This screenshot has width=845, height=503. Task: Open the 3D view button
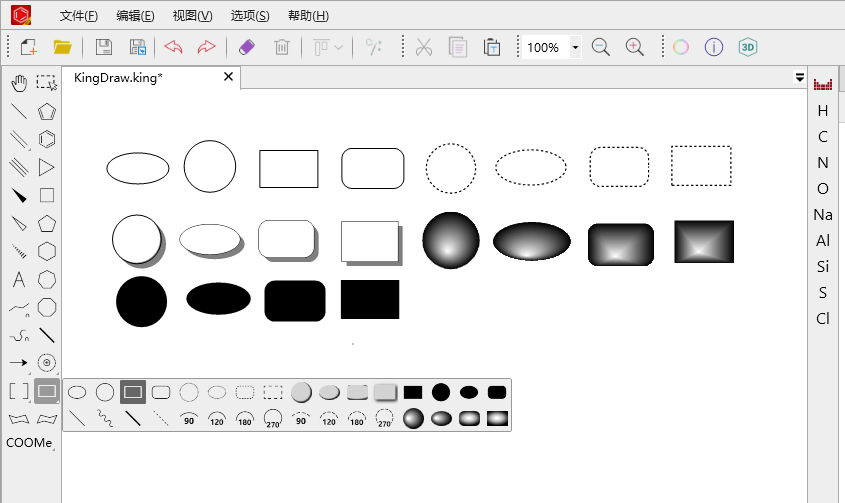coord(747,47)
